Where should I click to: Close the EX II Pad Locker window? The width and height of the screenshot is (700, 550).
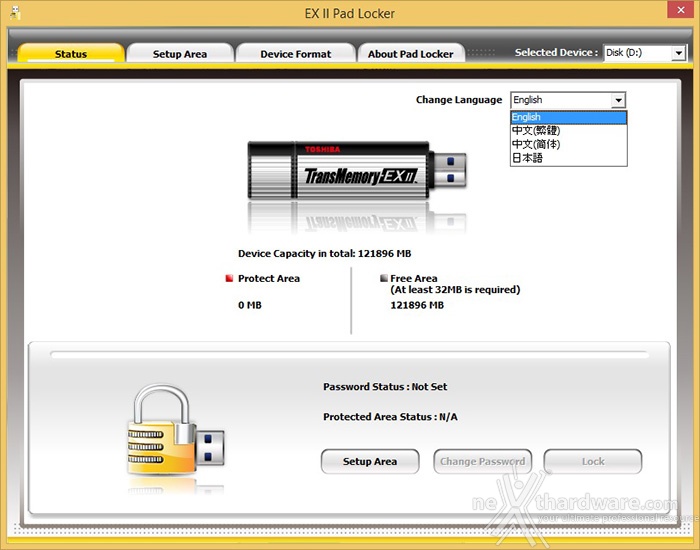click(x=681, y=9)
